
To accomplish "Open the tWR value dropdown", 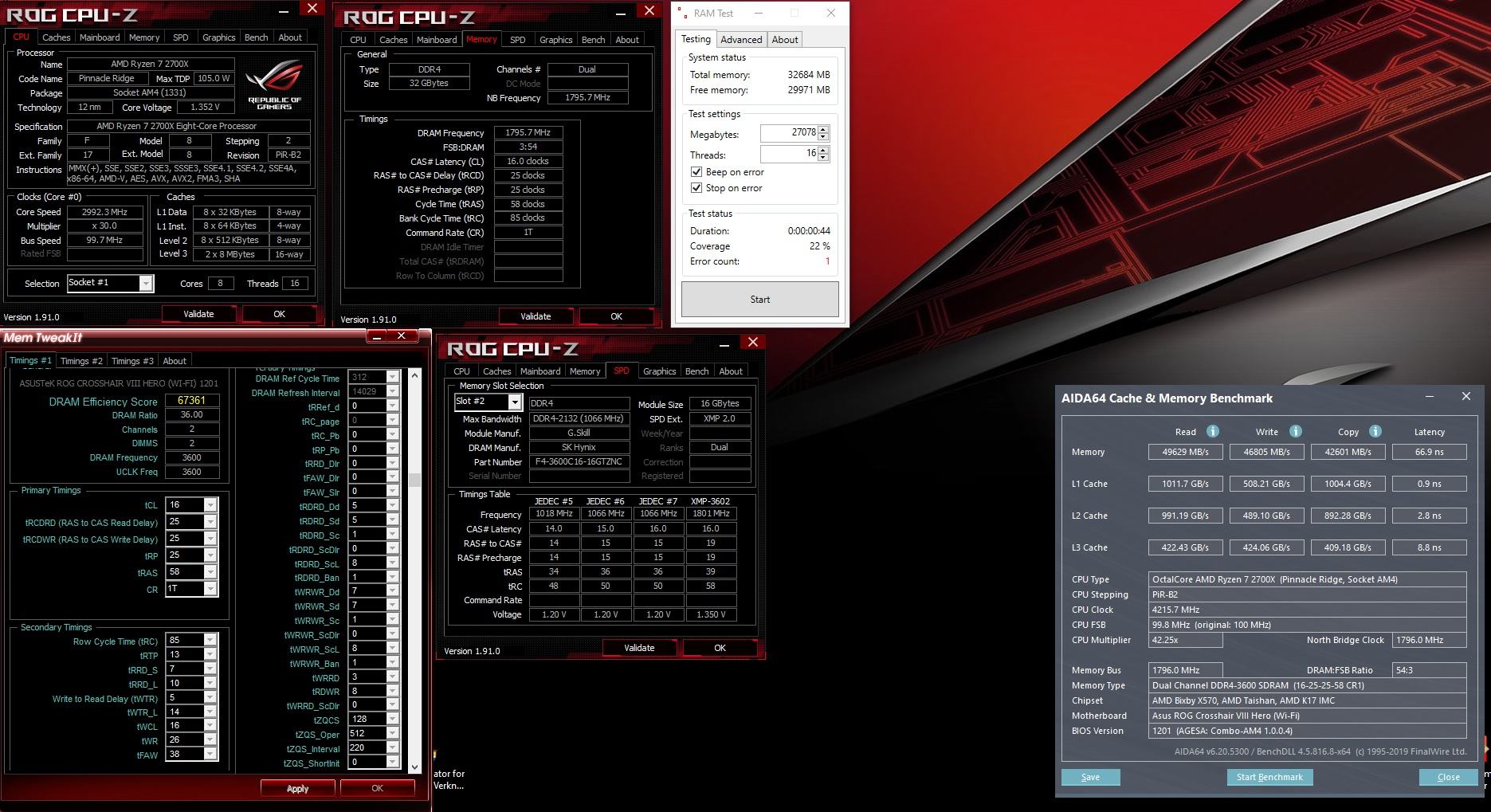I will coord(210,740).
